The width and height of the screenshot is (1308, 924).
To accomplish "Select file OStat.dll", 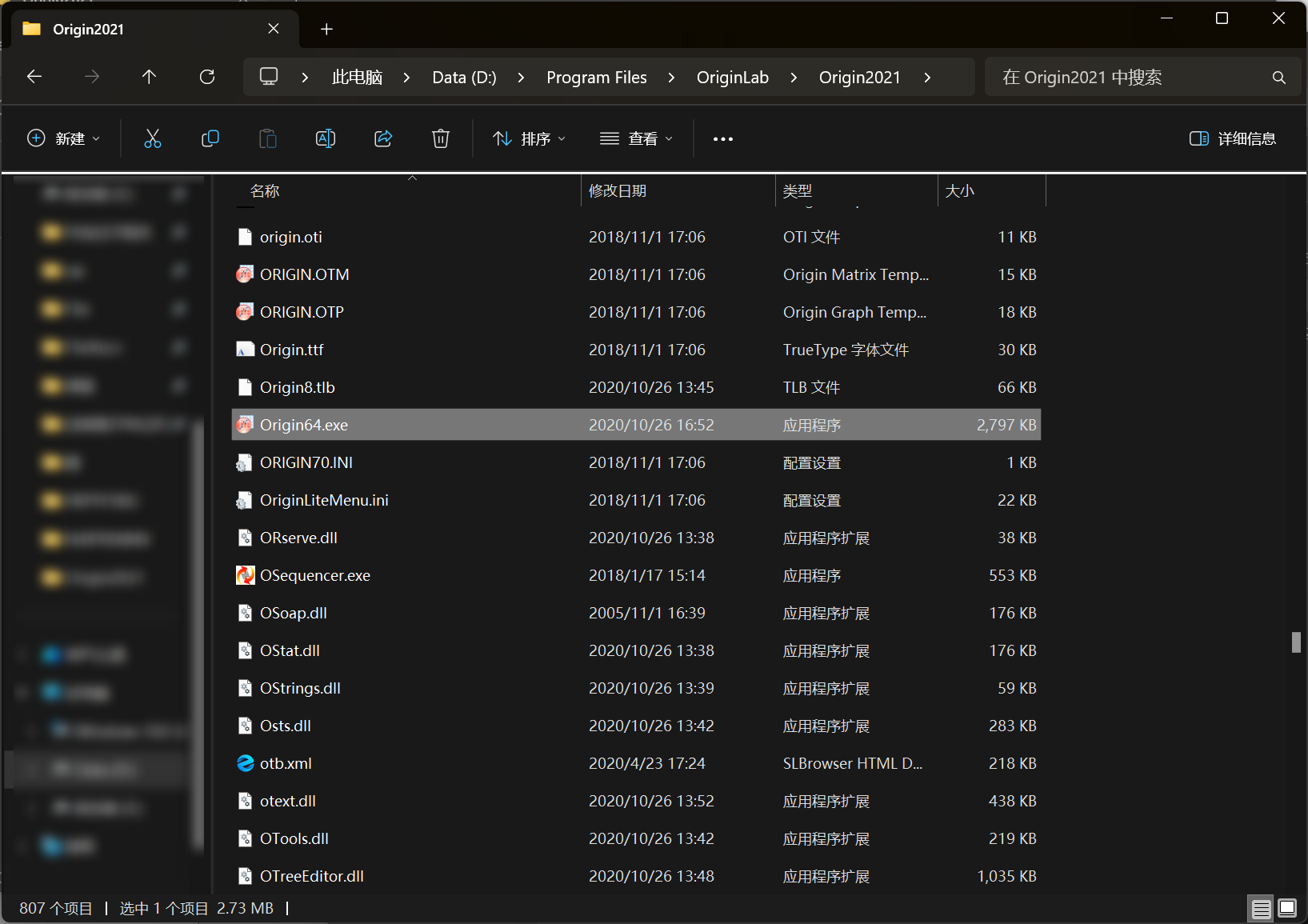I will 636,650.
